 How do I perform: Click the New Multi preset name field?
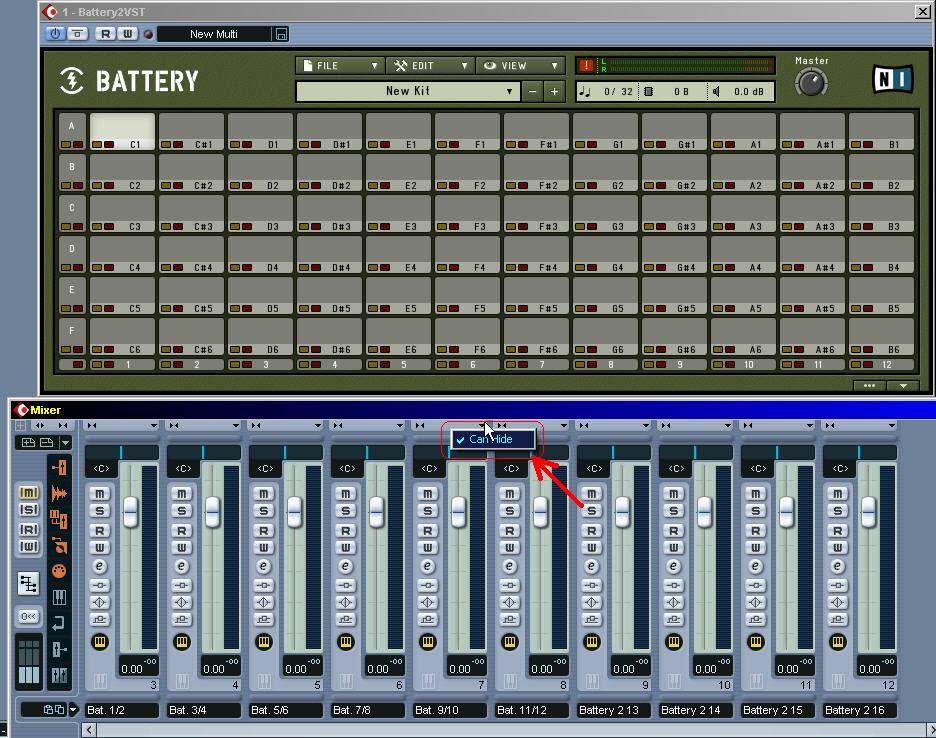tap(214, 34)
